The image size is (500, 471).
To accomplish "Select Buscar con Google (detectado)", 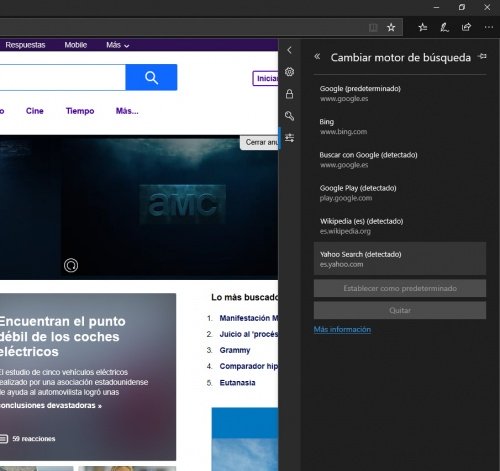I will (400, 160).
